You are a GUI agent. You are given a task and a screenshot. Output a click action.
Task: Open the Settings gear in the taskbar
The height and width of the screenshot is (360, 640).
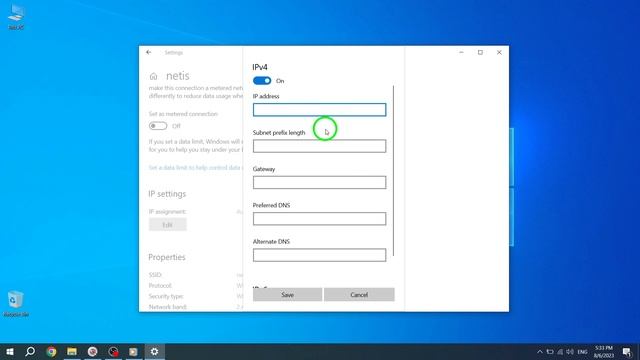pyautogui.click(x=154, y=351)
